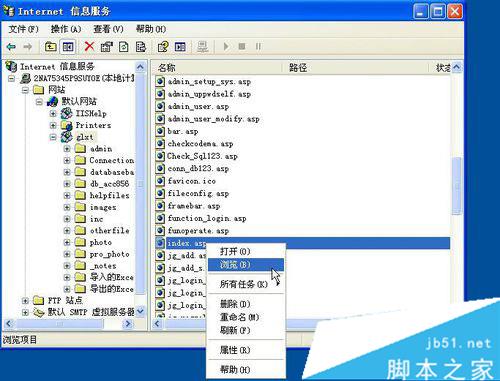Click the file icon of admin_setup_sys.asp
This screenshot has height=381, width=500.
[160, 82]
